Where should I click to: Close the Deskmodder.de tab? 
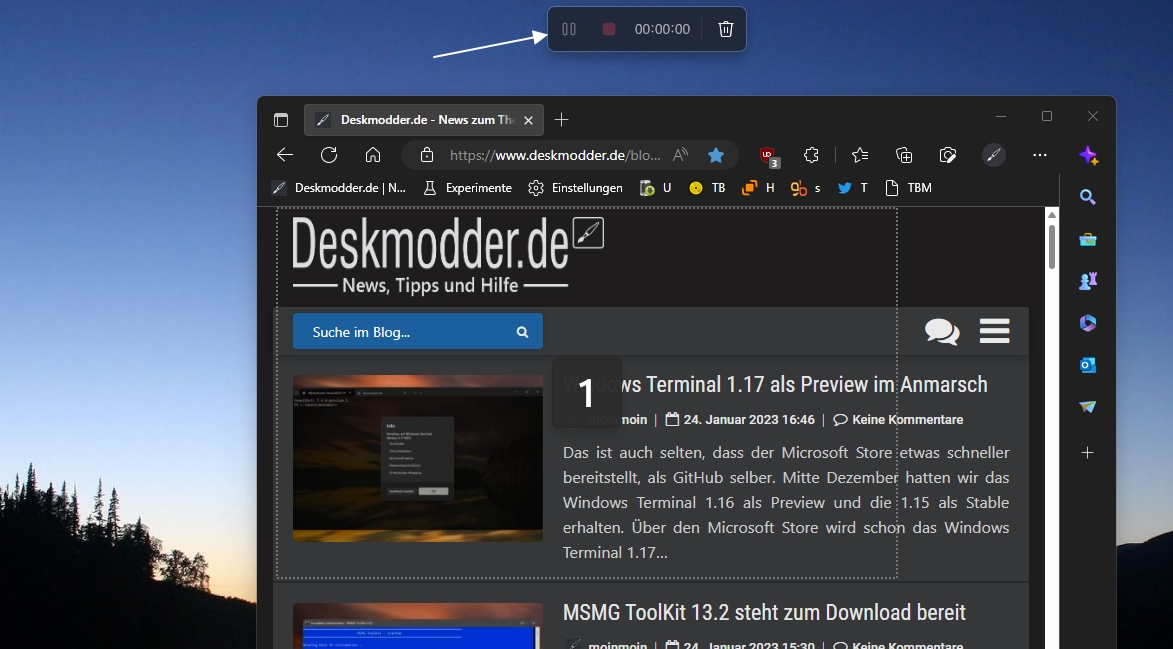[x=528, y=120]
